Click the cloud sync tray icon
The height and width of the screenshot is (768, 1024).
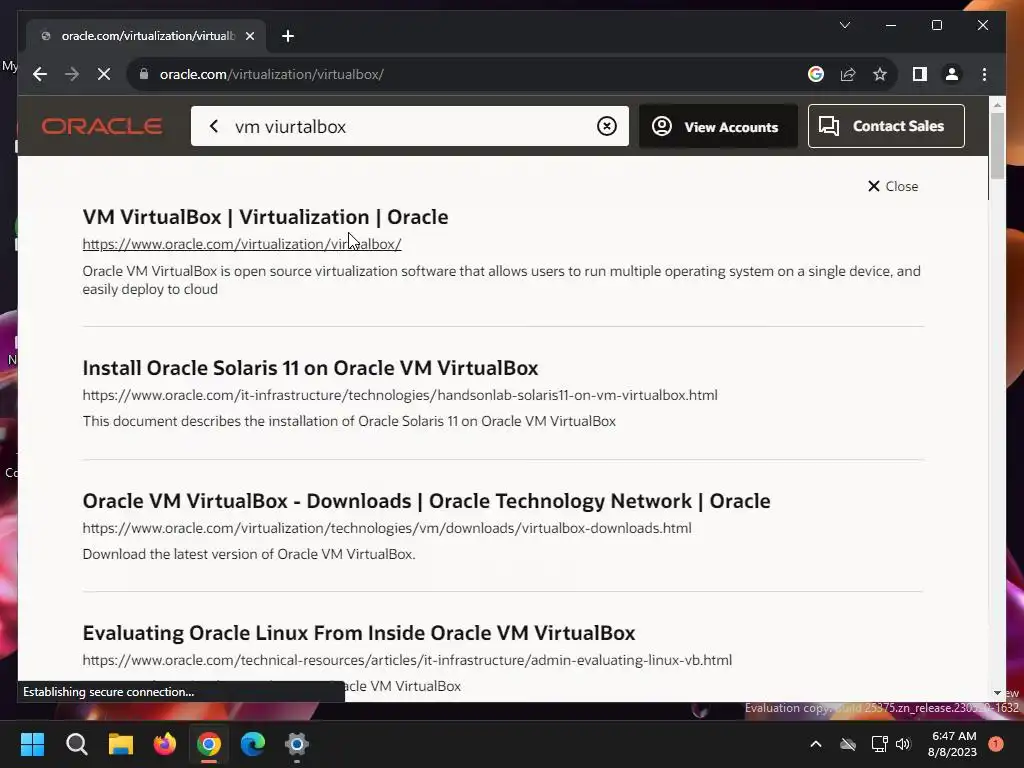click(x=848, y=744)
